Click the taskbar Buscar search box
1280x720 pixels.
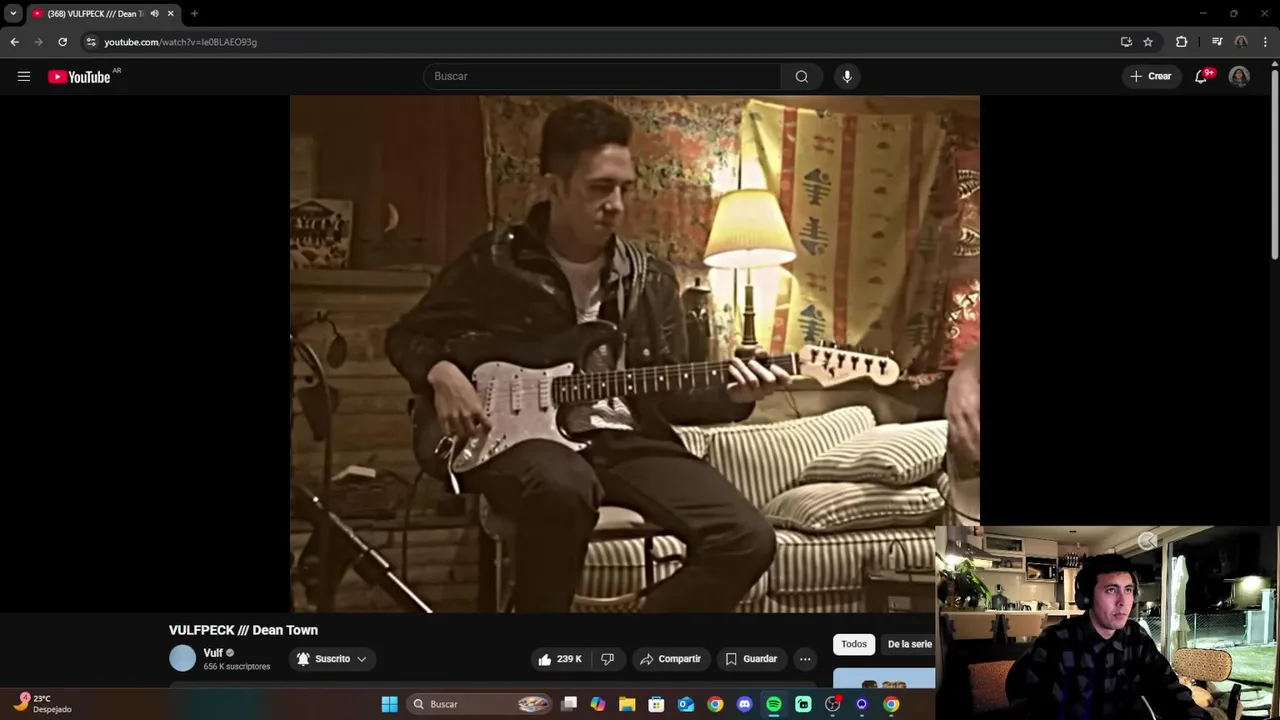click(480, 704)
